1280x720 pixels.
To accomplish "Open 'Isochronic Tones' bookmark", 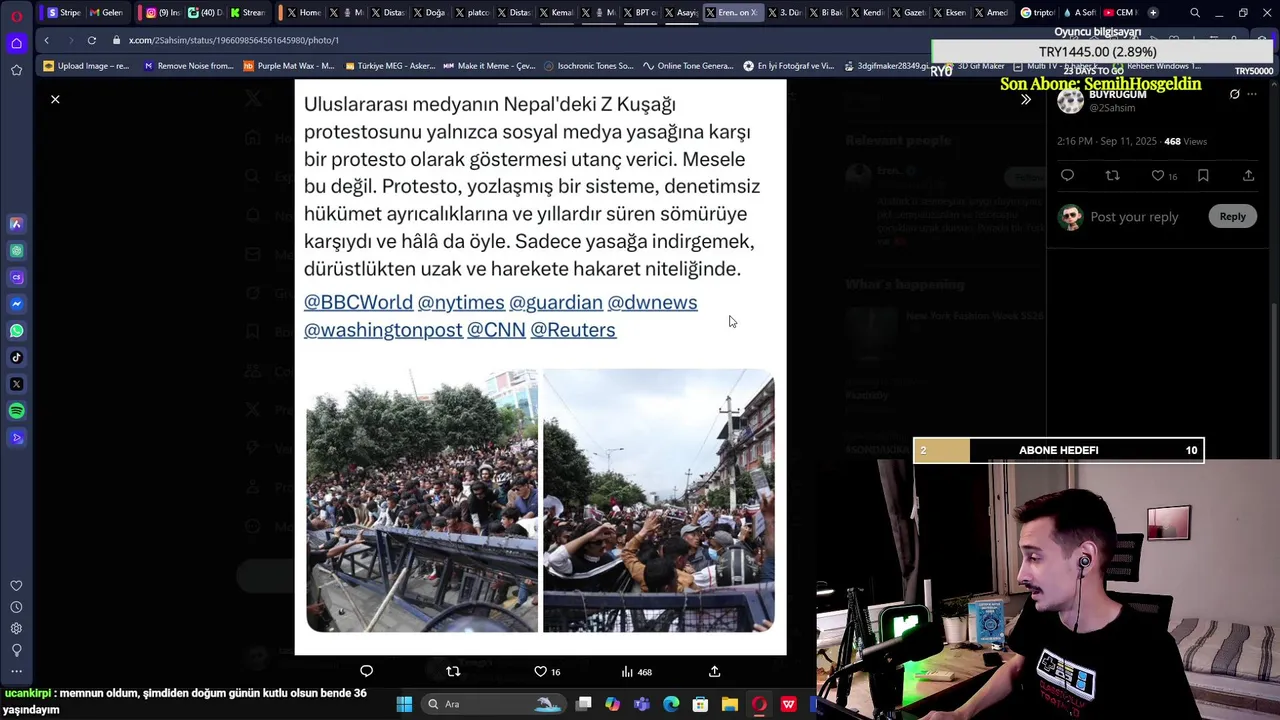I will tap(589, 66).
